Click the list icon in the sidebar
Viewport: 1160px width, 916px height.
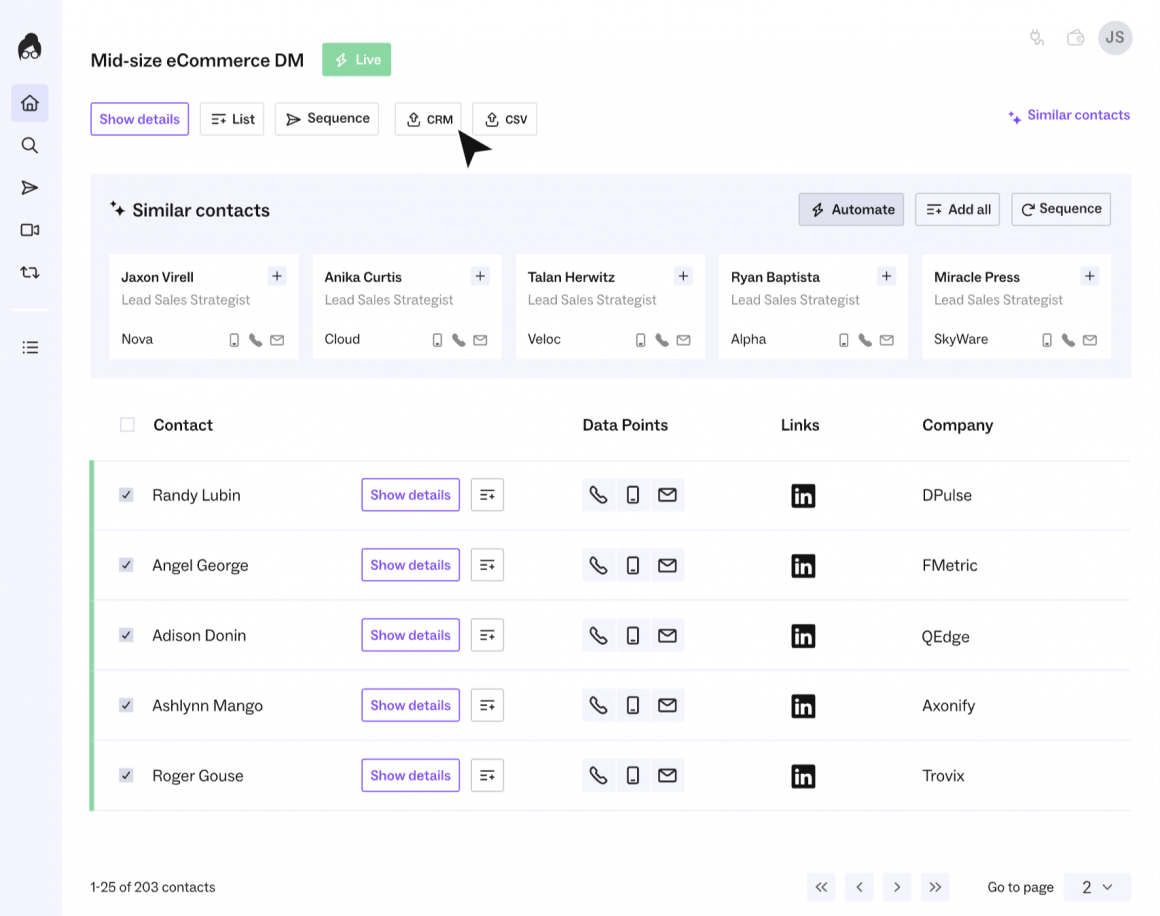click(30, 348)
